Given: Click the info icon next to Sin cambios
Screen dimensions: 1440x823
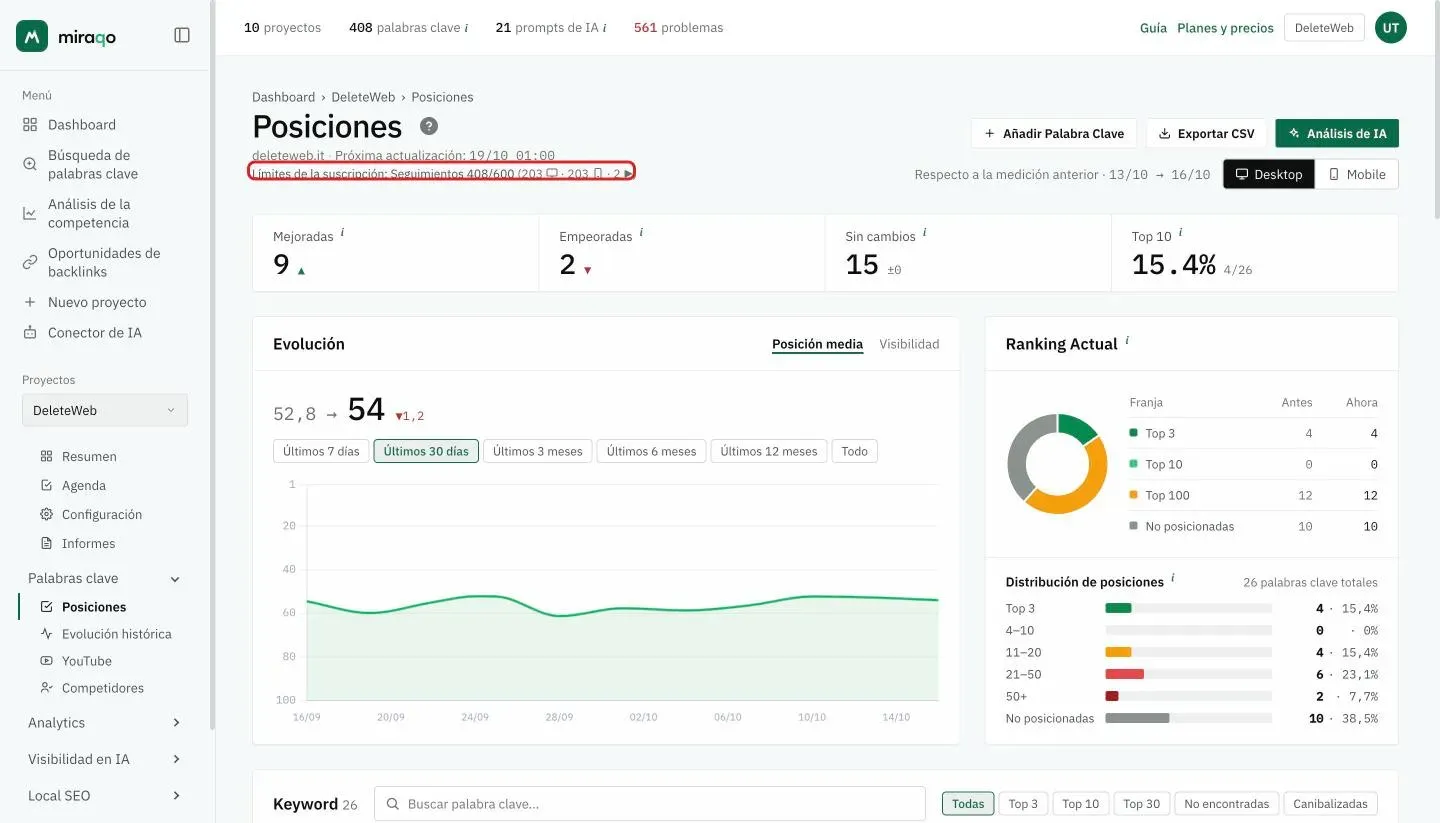Looking at the screenshot, I should 925,232.
